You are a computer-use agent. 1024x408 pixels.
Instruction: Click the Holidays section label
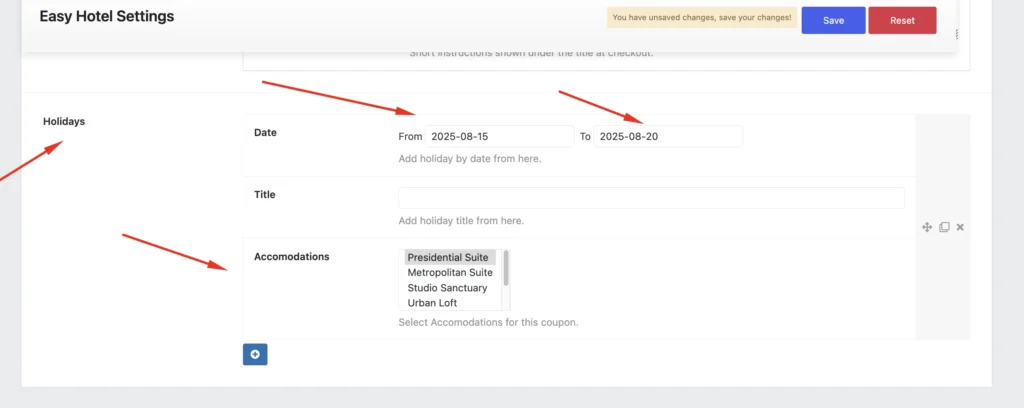[x=64, y=121]
